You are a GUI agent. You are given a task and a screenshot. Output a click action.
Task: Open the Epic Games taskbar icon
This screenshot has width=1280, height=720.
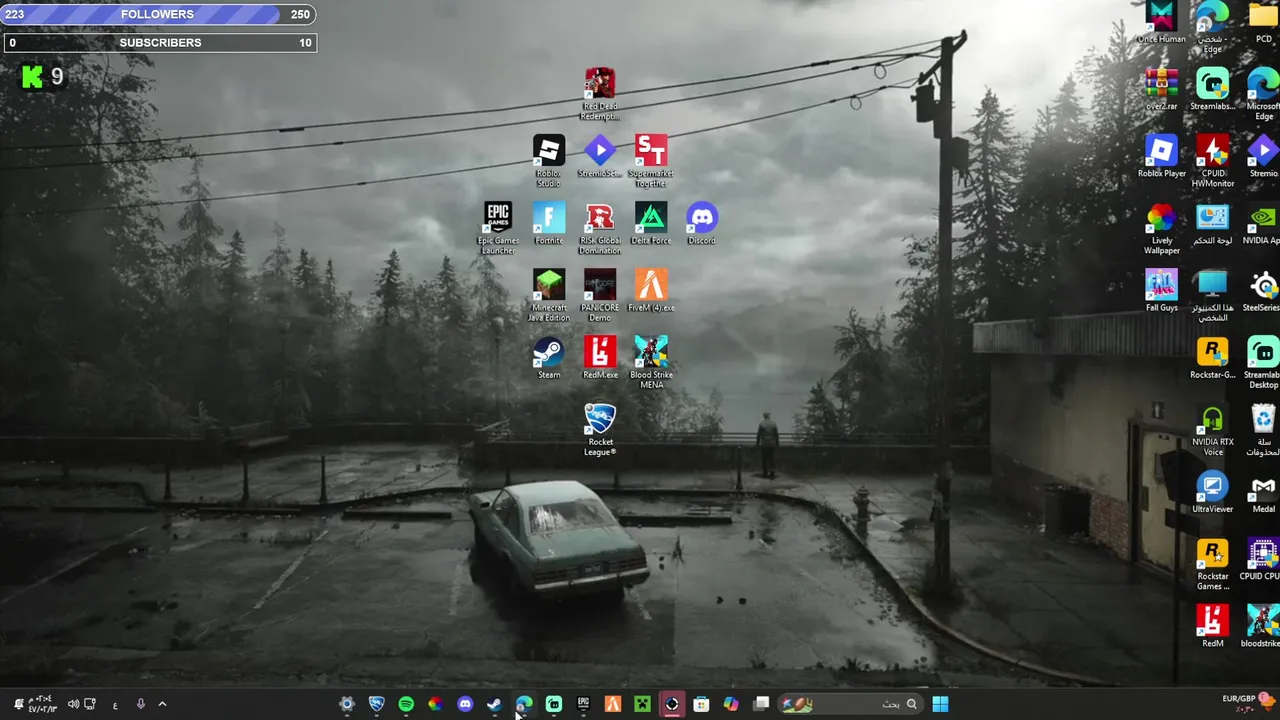point(583,704)
